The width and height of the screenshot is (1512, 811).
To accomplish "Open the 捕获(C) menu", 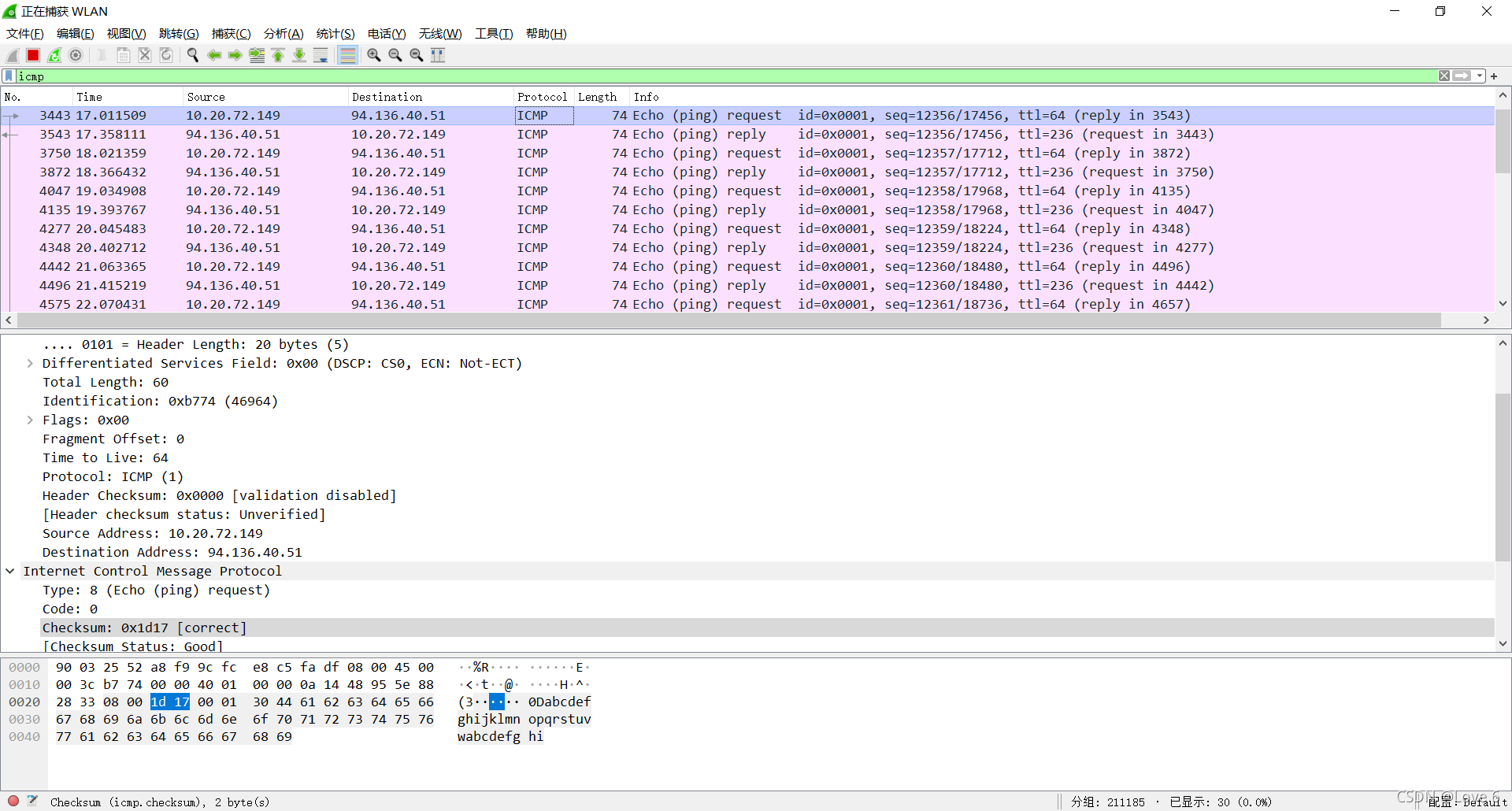I will (x=231, y=34).
